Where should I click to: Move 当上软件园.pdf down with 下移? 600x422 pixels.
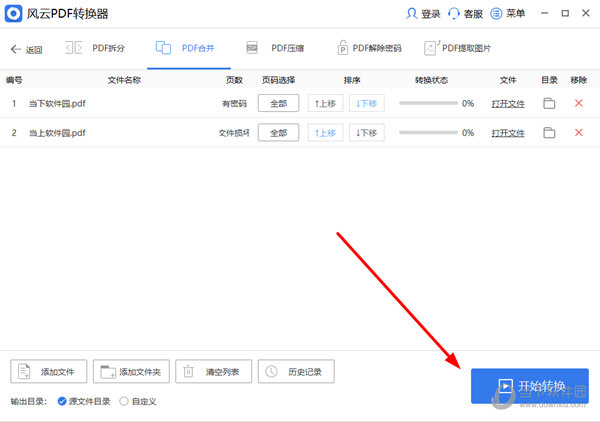[367, 133]
